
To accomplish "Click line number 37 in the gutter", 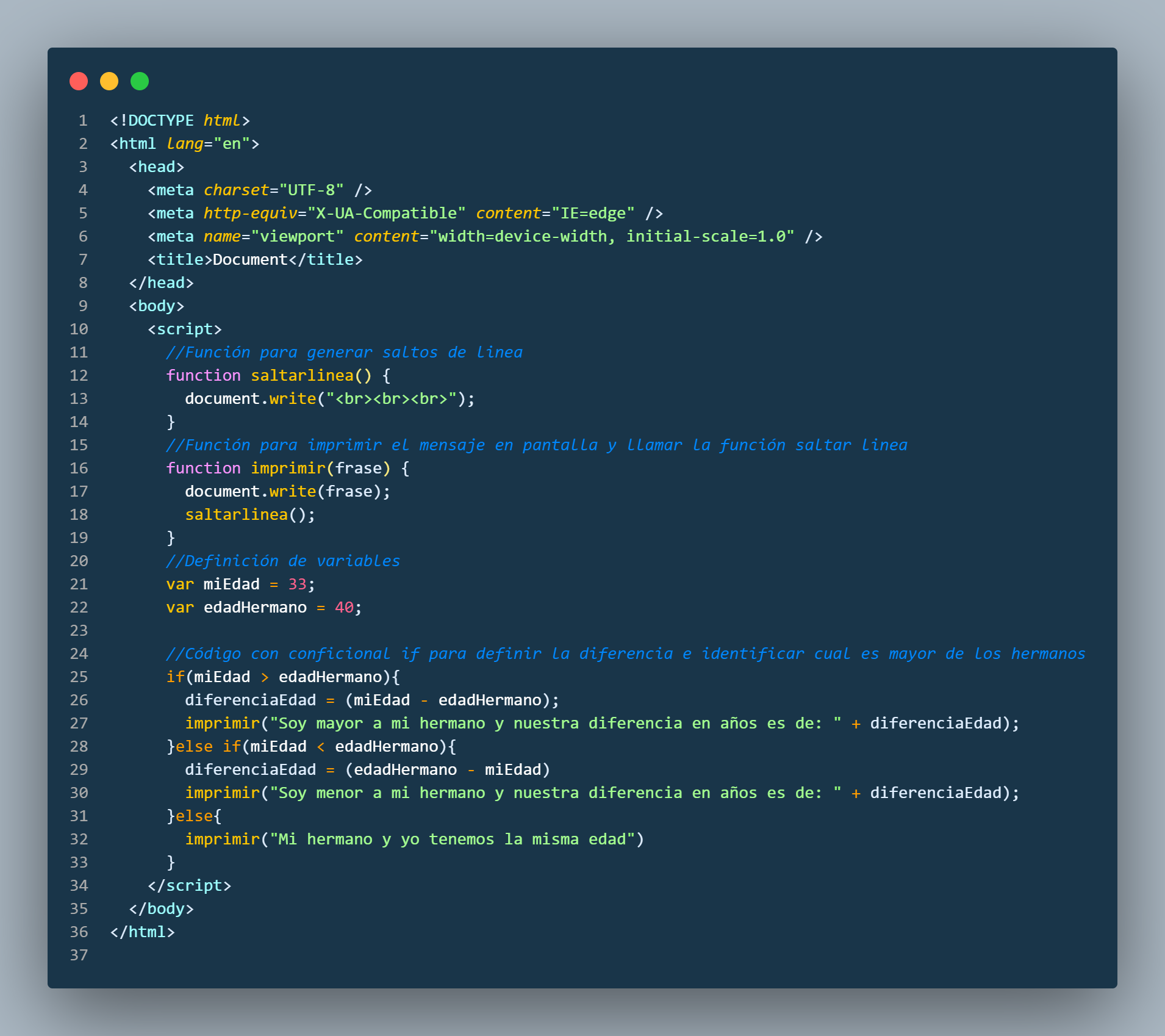I will pos(79,955).
